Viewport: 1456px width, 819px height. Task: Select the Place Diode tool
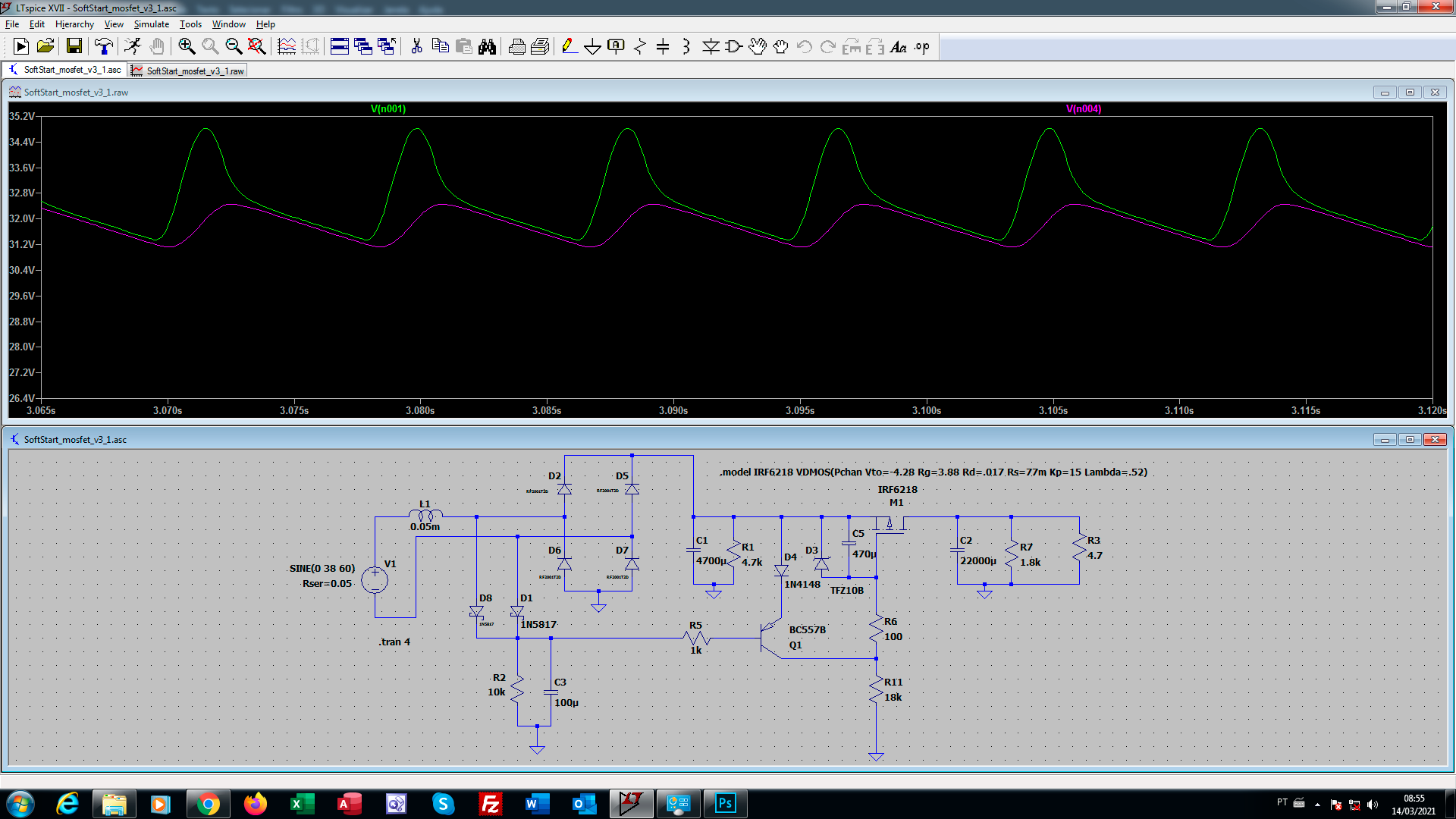coord(711,47)
